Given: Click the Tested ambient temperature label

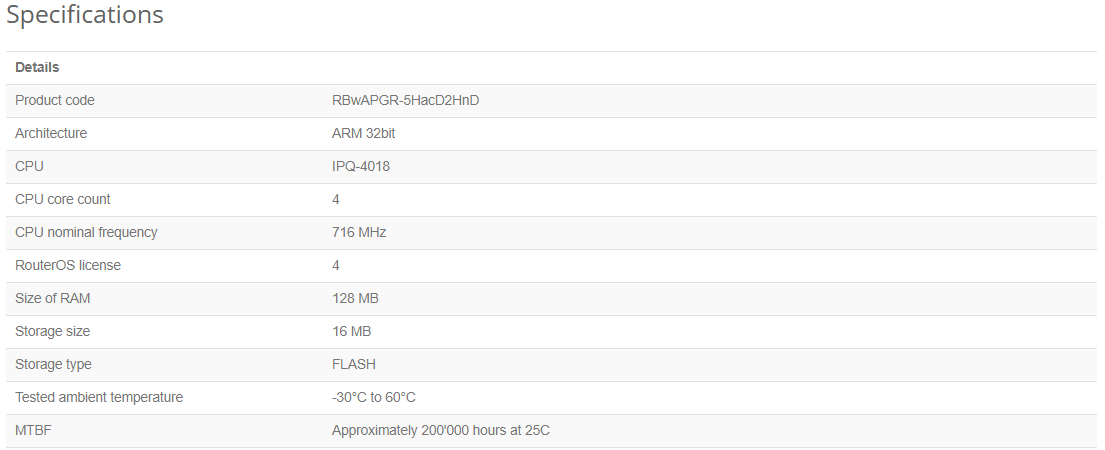Looking at the screenshot, I should point(99,397).
